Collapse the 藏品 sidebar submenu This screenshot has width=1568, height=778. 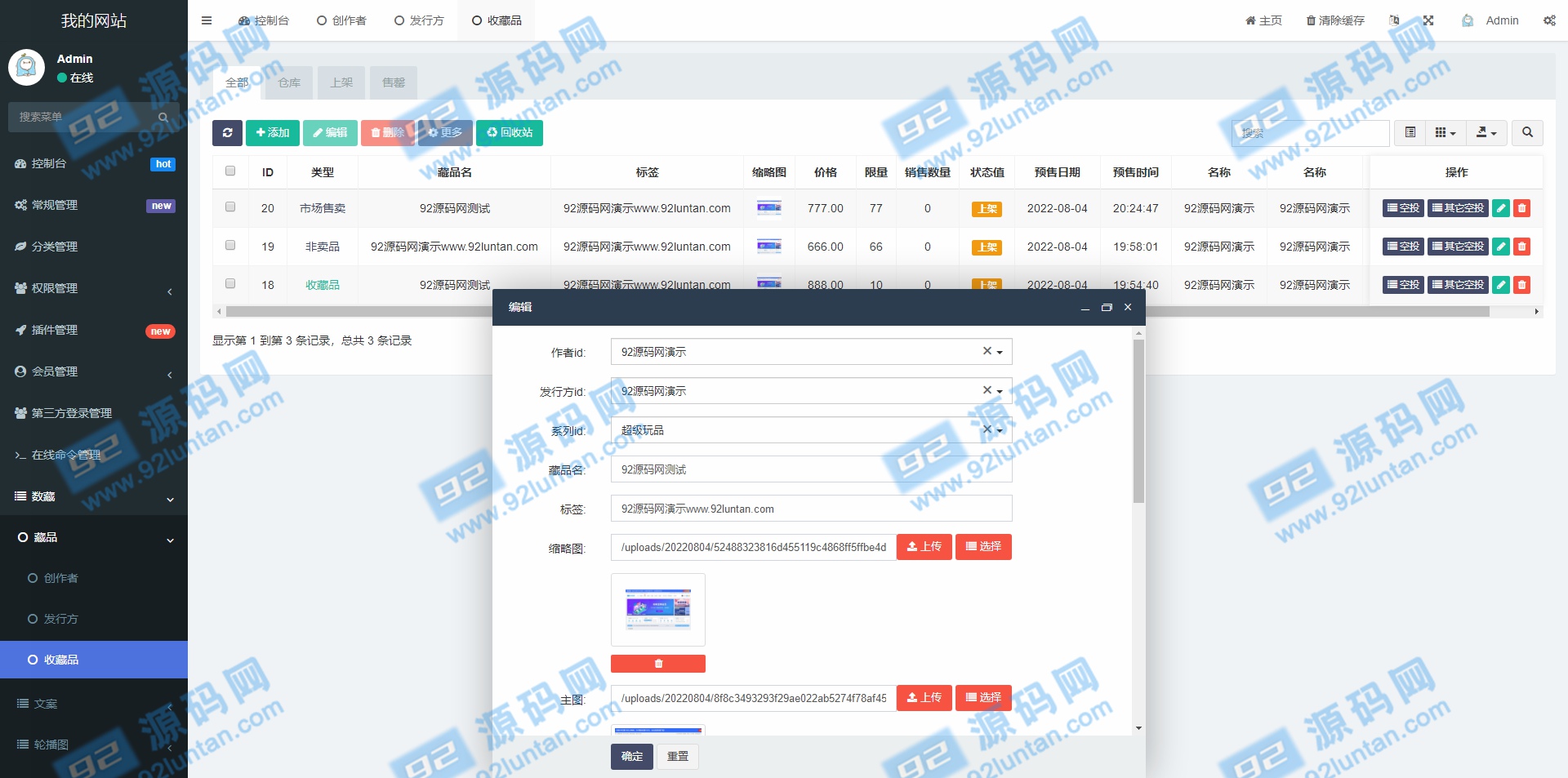94,537
